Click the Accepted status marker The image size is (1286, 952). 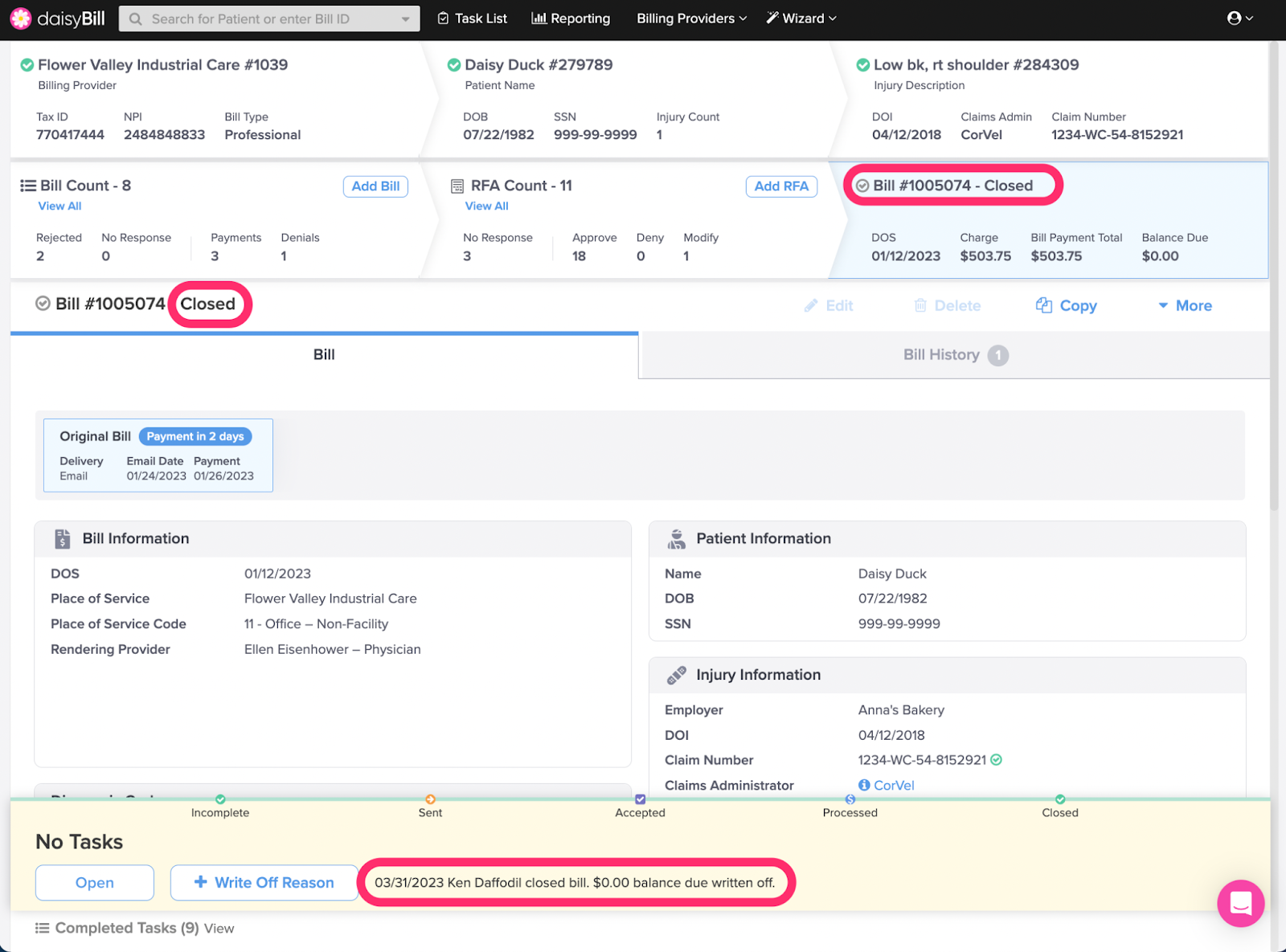click(640, 799)
